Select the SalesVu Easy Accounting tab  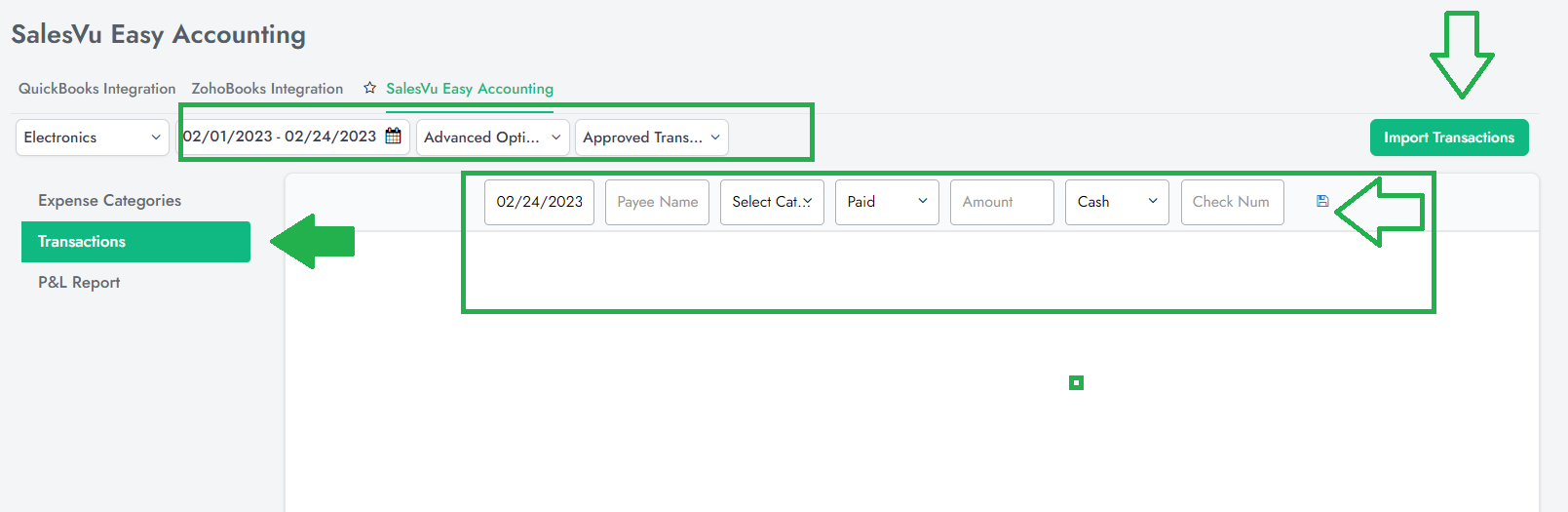pos(470,89)
